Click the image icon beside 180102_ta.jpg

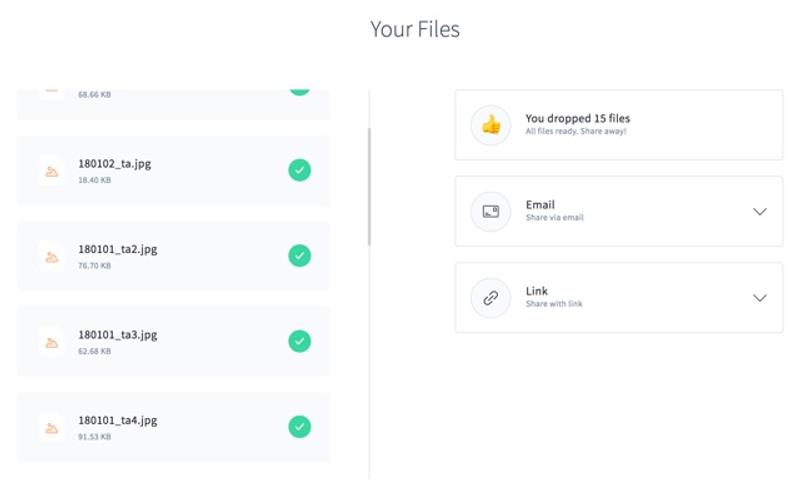click(52, 172)
